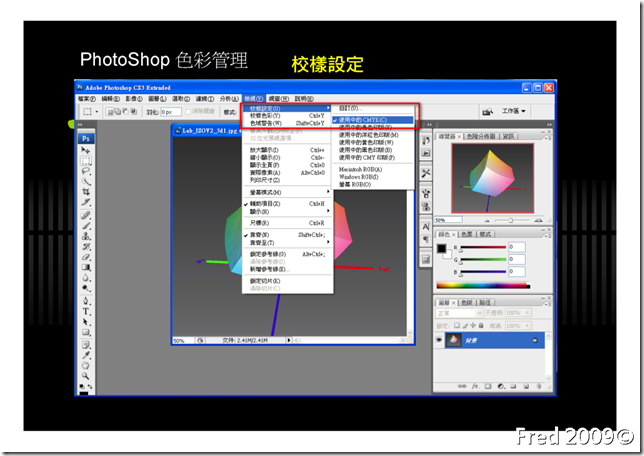The image size is (644, 456).
Task: Choose 校樣色彩(Y) Ctrl+Y menu item
Action: (x=287, y=116)
